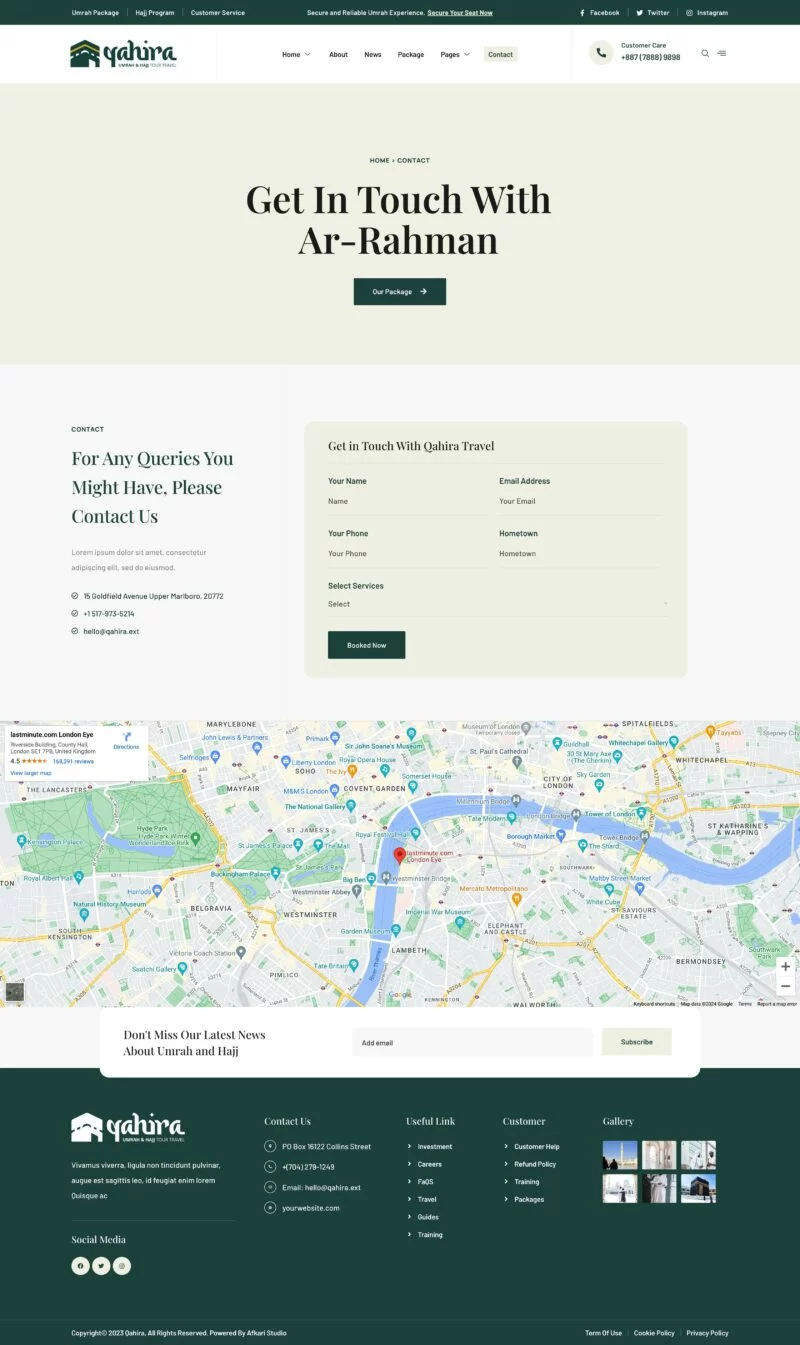Viewport: 800px width, 1345px height.
Task: Zoom out on the map with minus
Action: click(785, 986)
